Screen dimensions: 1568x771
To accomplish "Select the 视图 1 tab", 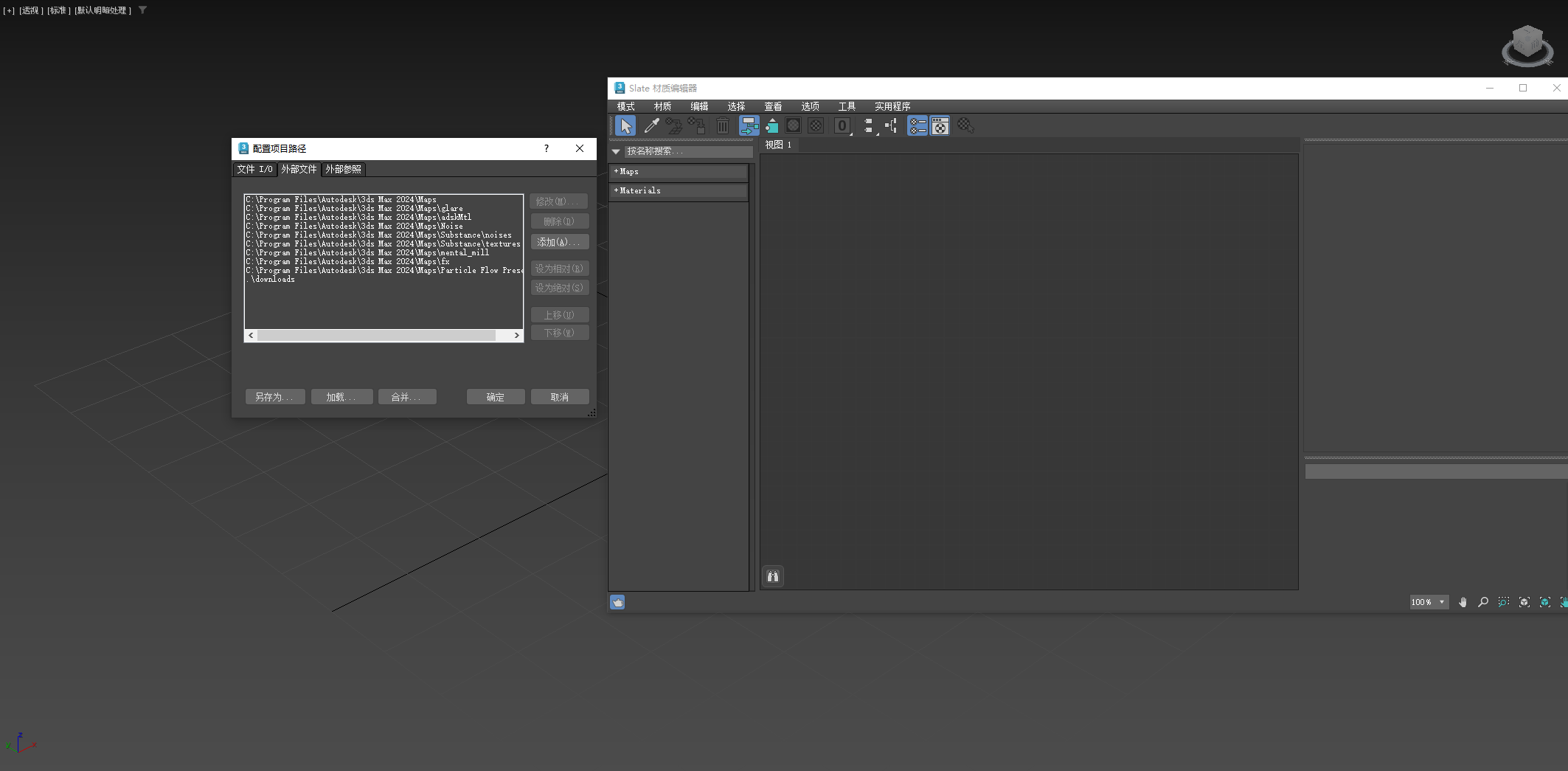I will (x=778, y=145).
